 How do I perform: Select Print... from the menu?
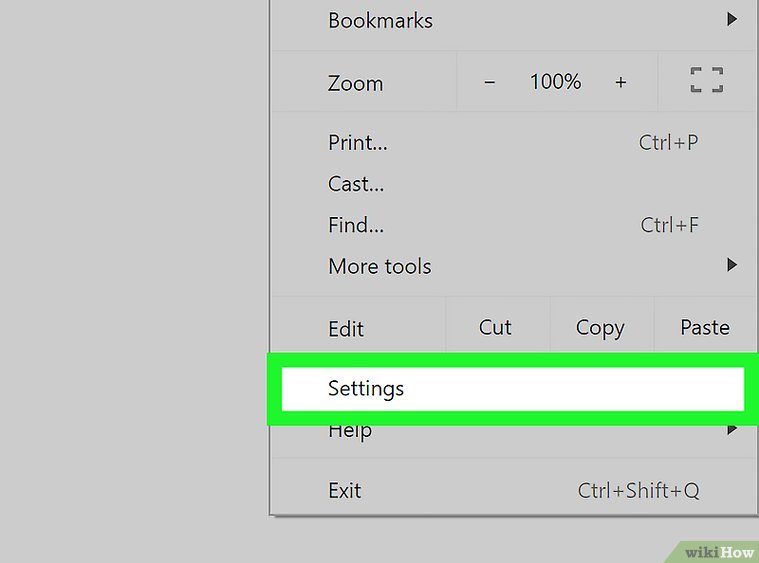(358, 142)
